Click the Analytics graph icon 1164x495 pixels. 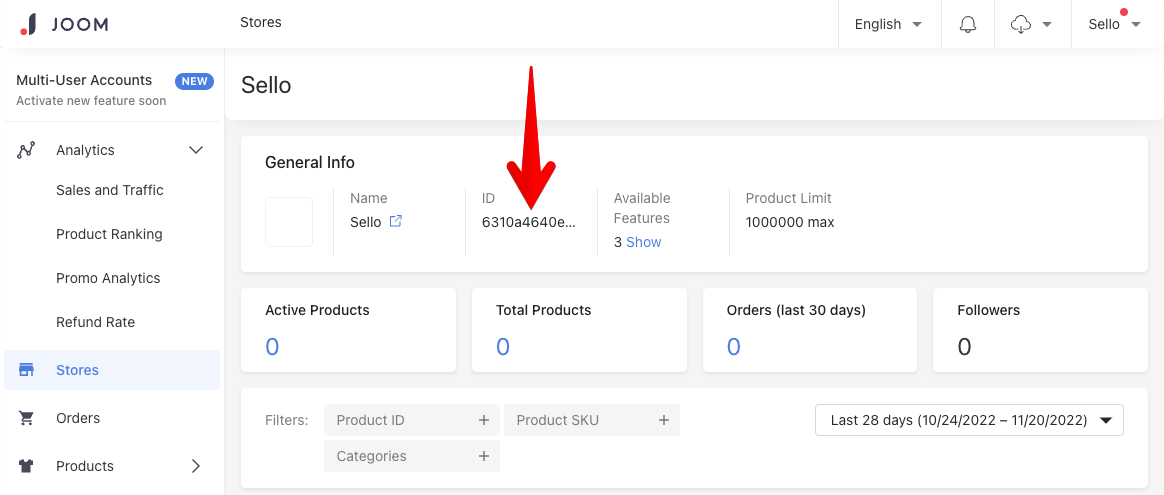26,150
